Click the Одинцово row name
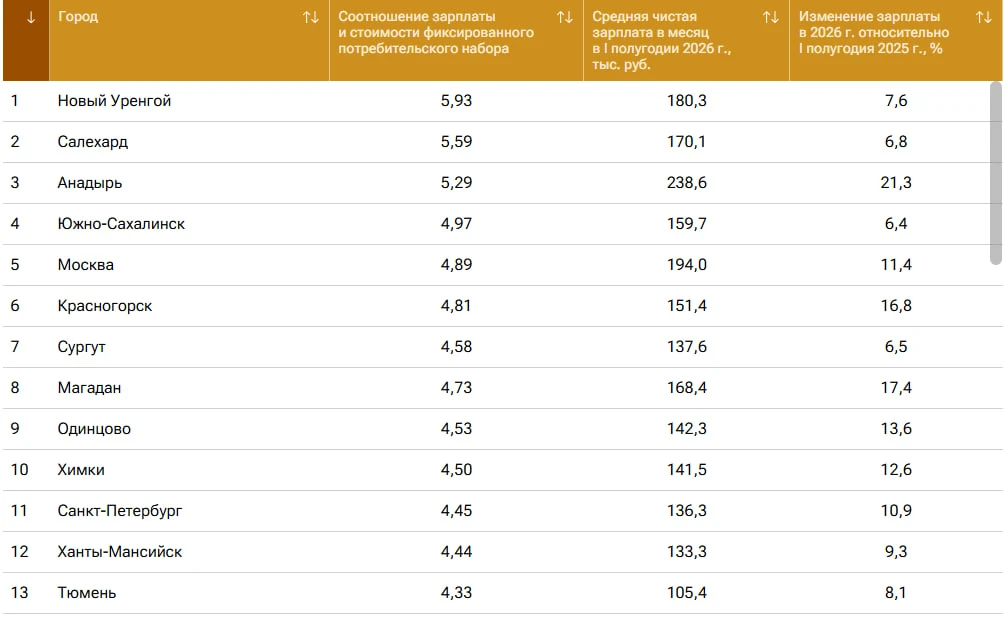 tap(94, 429)
